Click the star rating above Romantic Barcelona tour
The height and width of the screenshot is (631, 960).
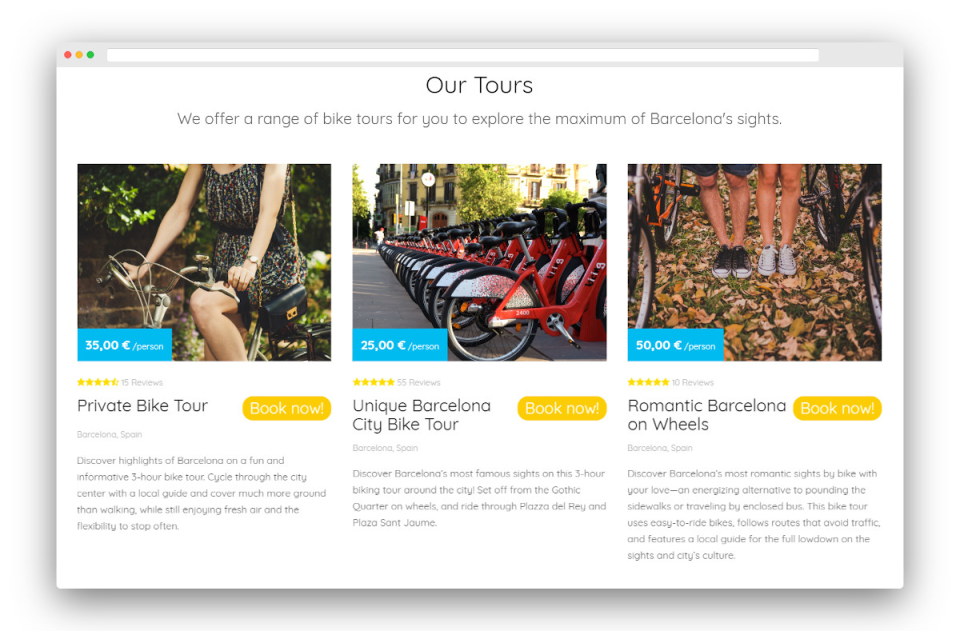(x=648, y=383)
